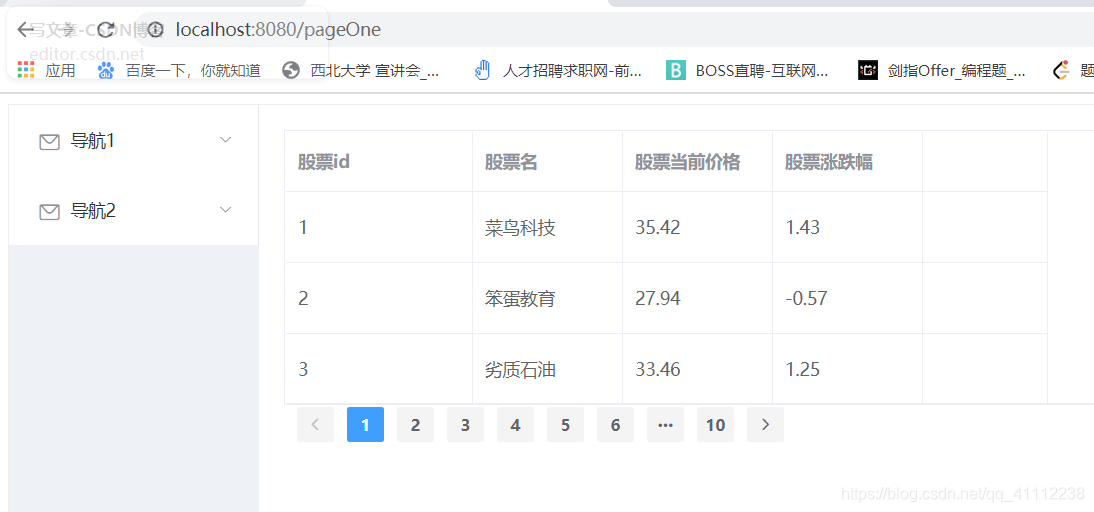Screen dimensions: 1094x512
Task: Go to page 3 in pagination
Action: pos(465,425)
